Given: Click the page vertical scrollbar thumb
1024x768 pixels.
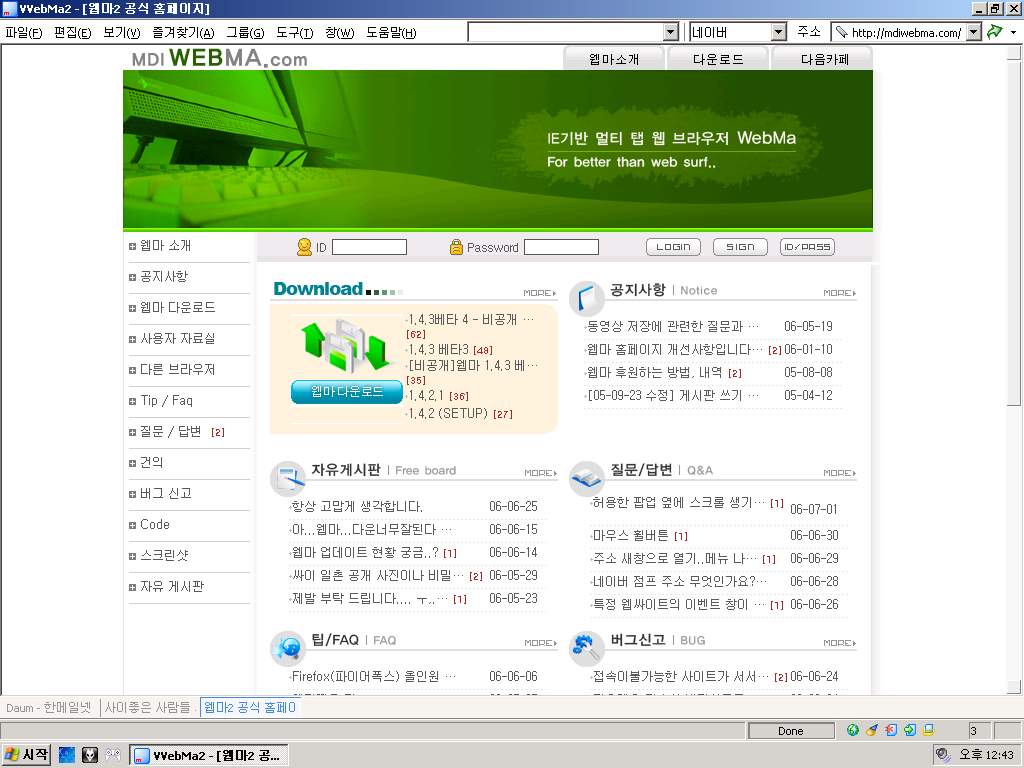Looking at the screenshot, I should (1014, 232).
